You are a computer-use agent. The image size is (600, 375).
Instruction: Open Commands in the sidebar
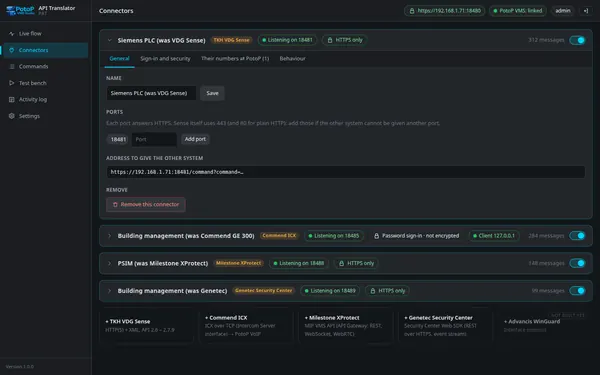click(x=45, y=67)
